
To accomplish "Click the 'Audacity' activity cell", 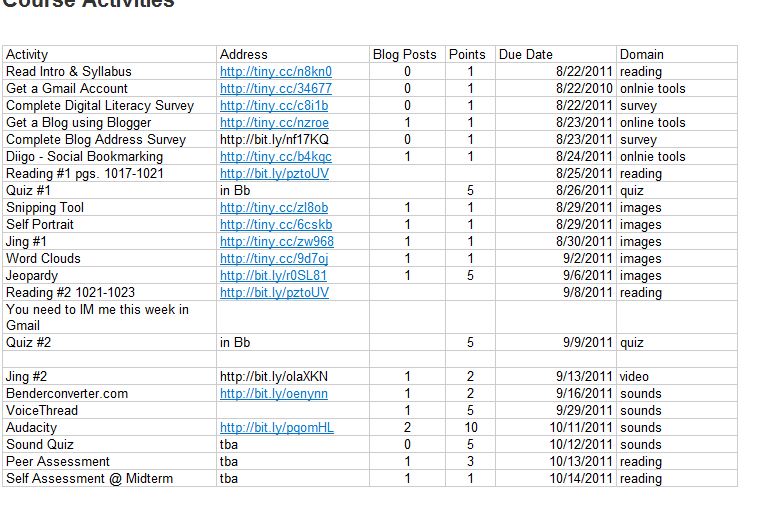I will (x=109, y=427).
